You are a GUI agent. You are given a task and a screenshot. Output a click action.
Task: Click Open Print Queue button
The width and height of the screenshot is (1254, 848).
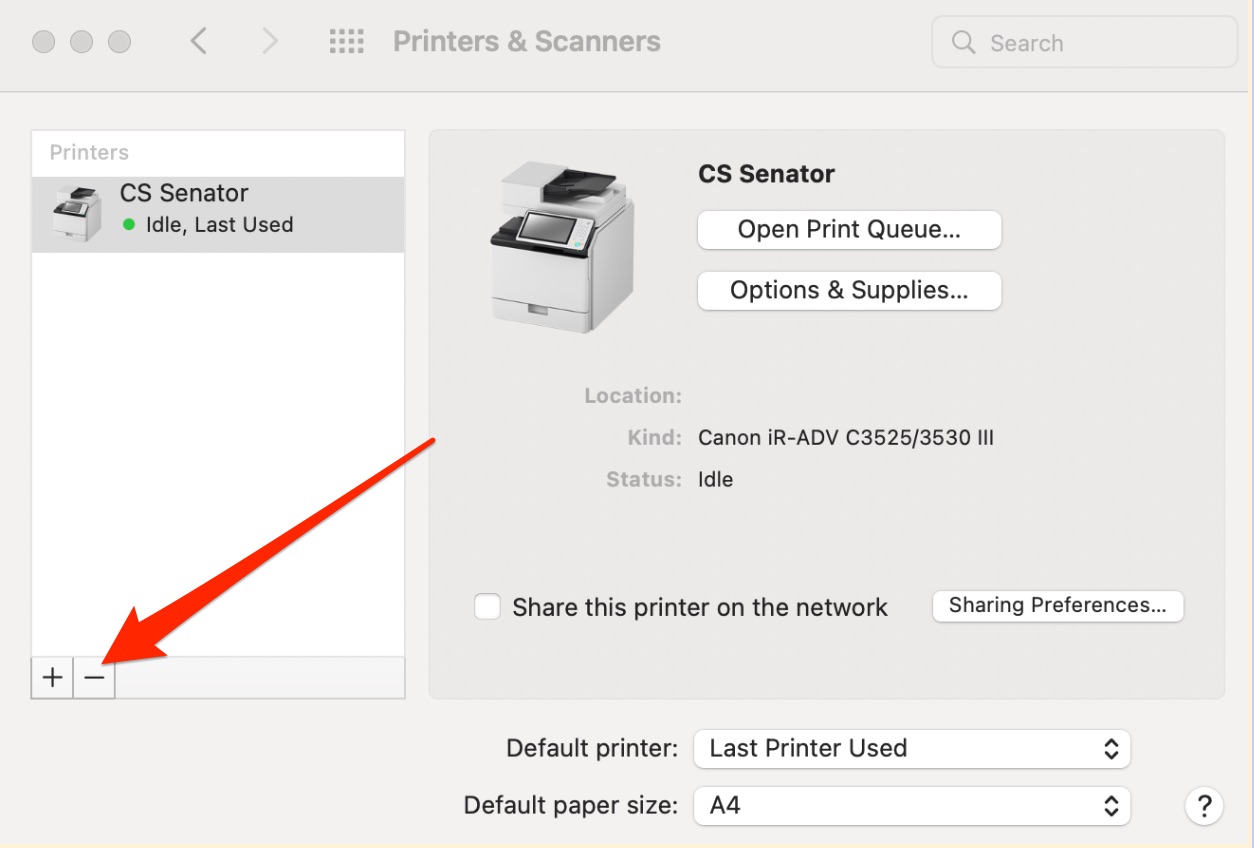(x=849, y=230)
